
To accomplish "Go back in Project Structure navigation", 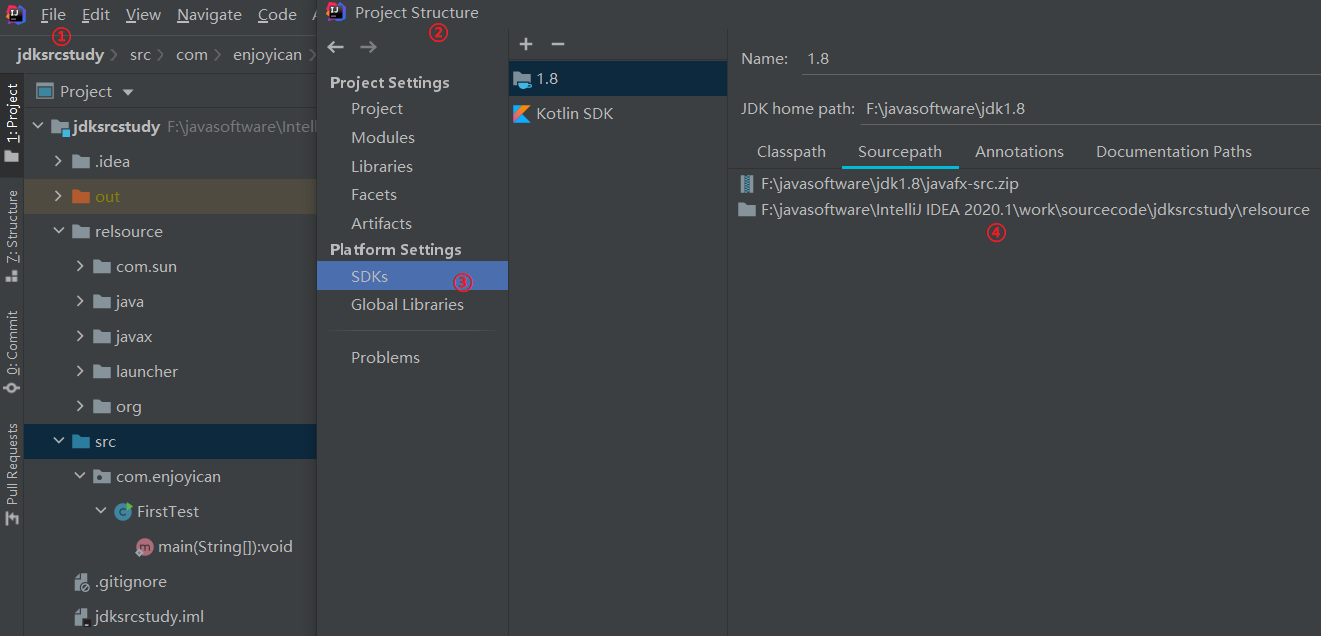I will tap(336, 47).
